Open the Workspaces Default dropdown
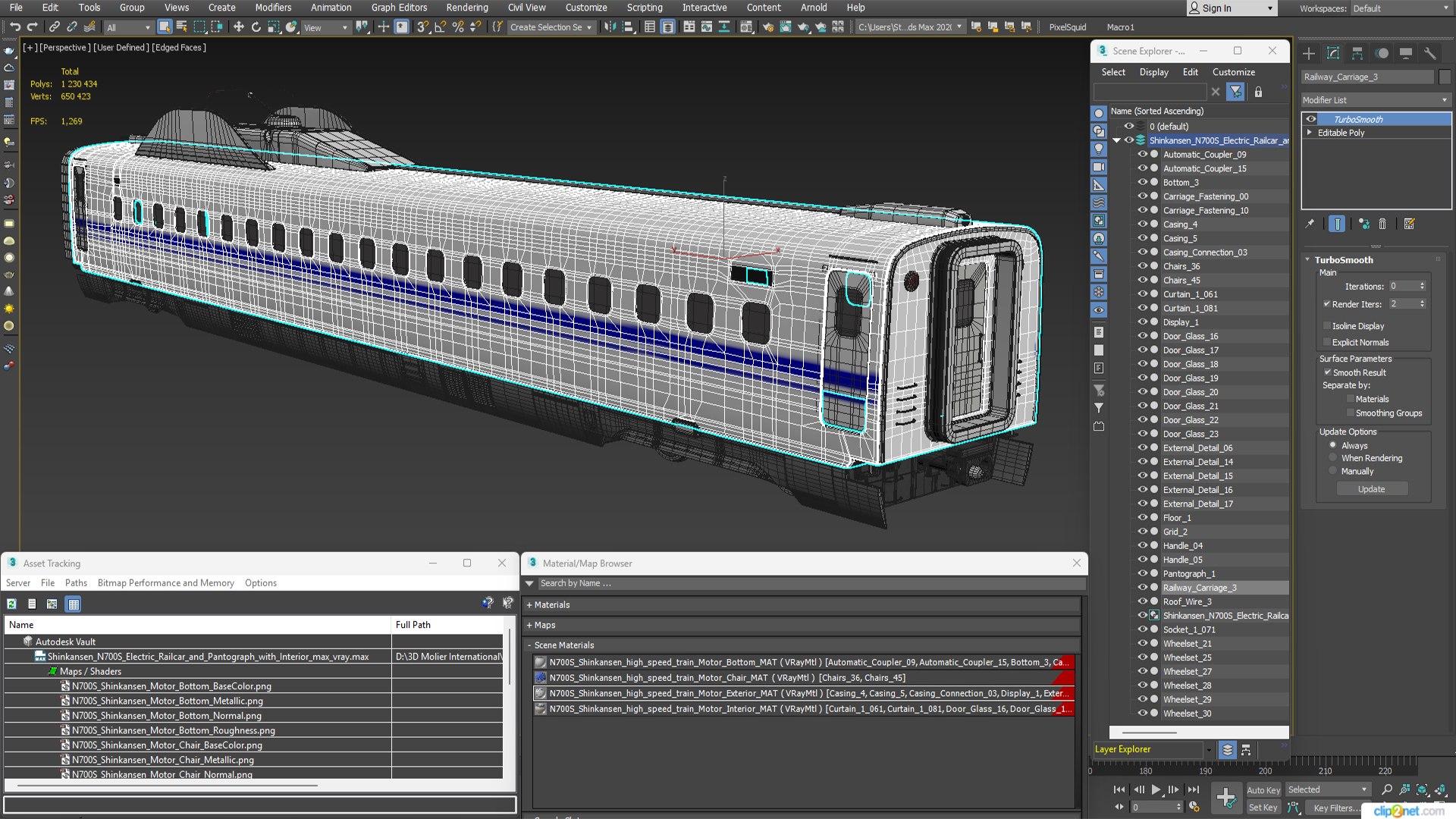 1400,8
